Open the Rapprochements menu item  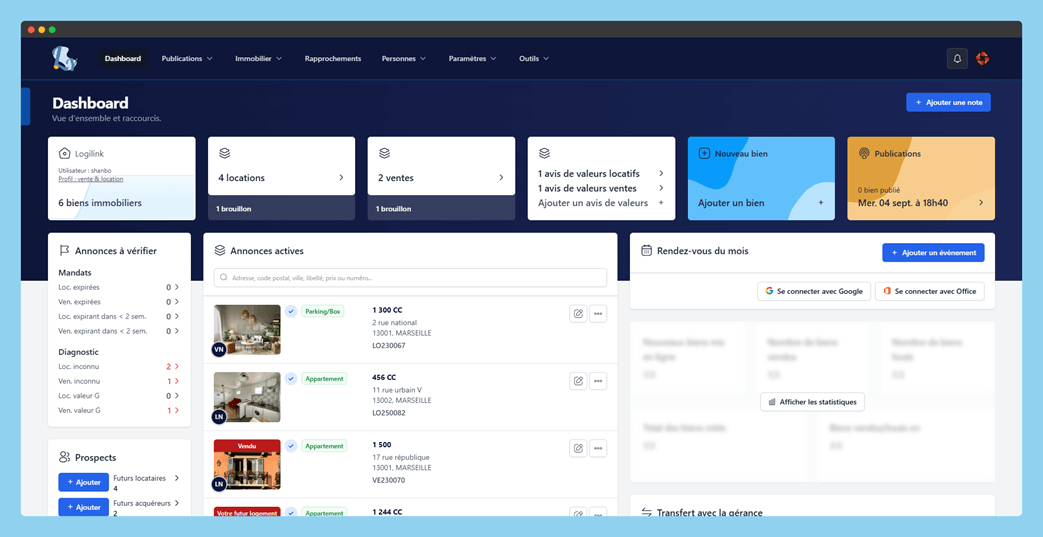tap(333, 59)
